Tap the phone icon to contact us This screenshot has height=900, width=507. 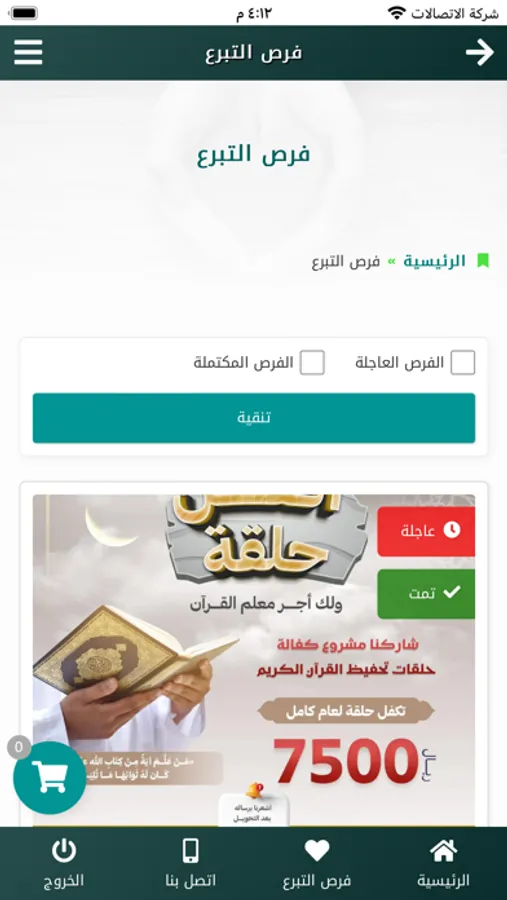(x=191, y=850)
